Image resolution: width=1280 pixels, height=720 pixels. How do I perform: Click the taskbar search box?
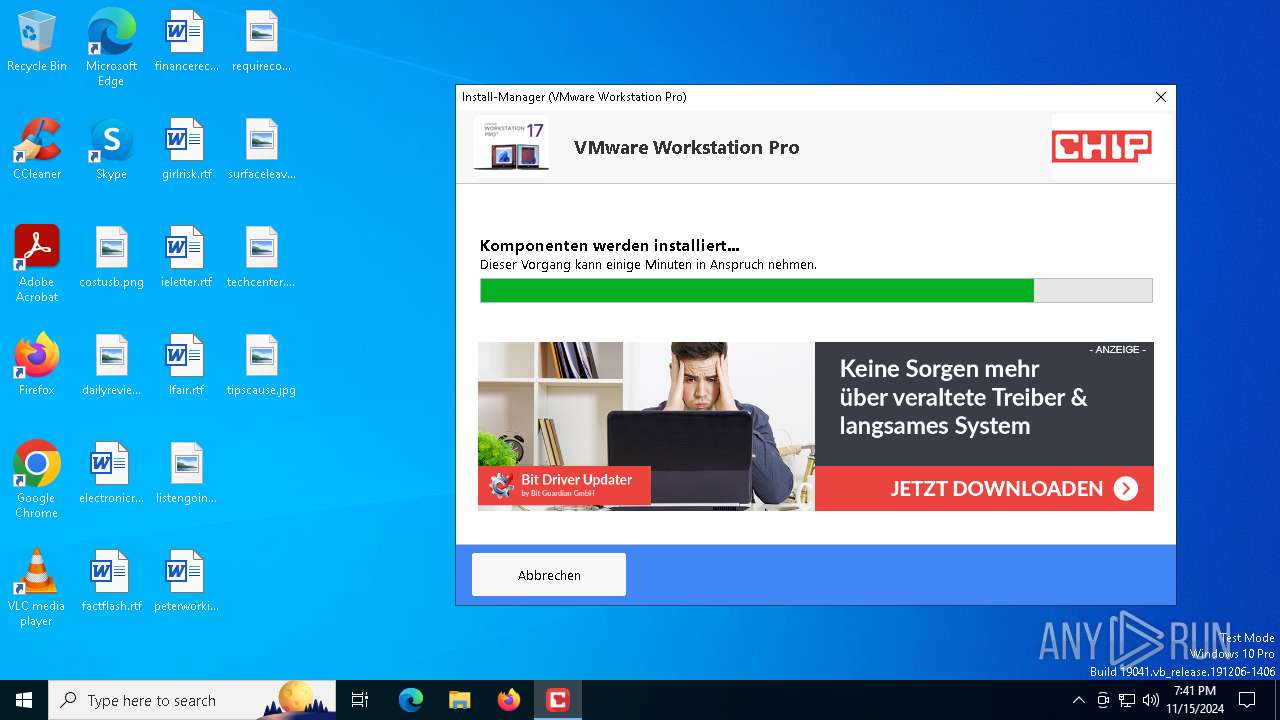point(192,700)
